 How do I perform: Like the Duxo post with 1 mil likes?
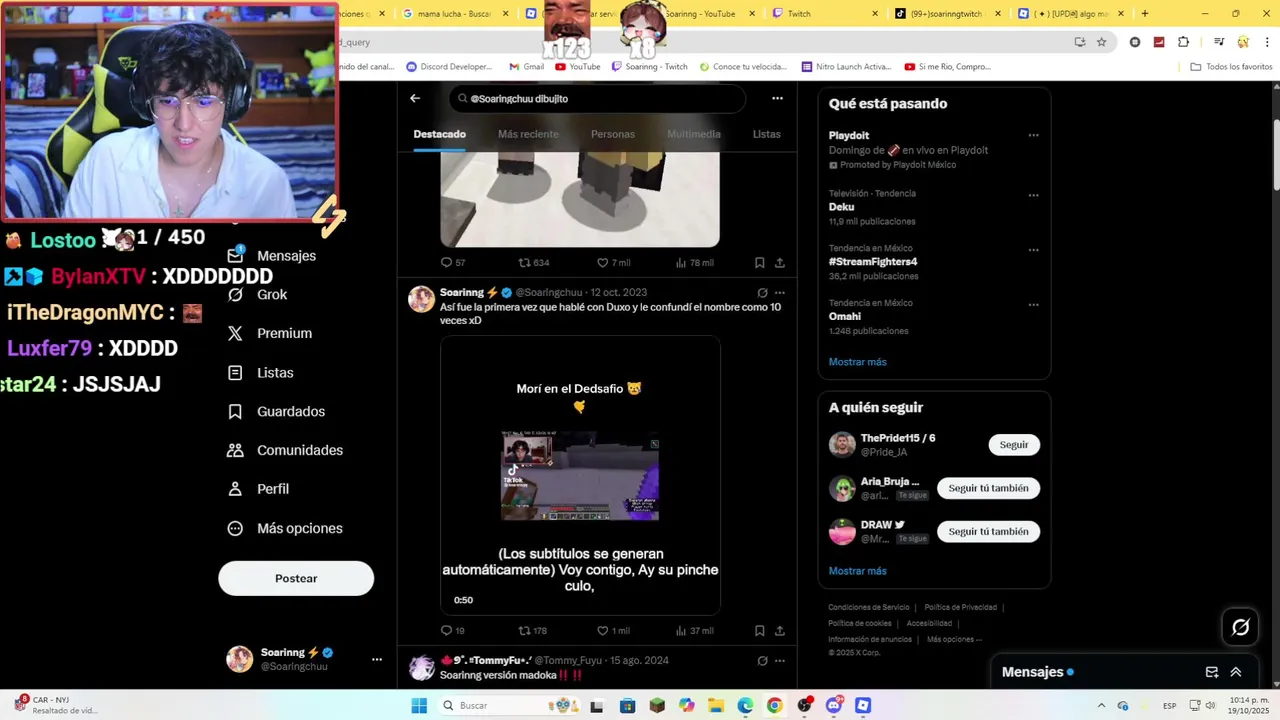point(613,631)
